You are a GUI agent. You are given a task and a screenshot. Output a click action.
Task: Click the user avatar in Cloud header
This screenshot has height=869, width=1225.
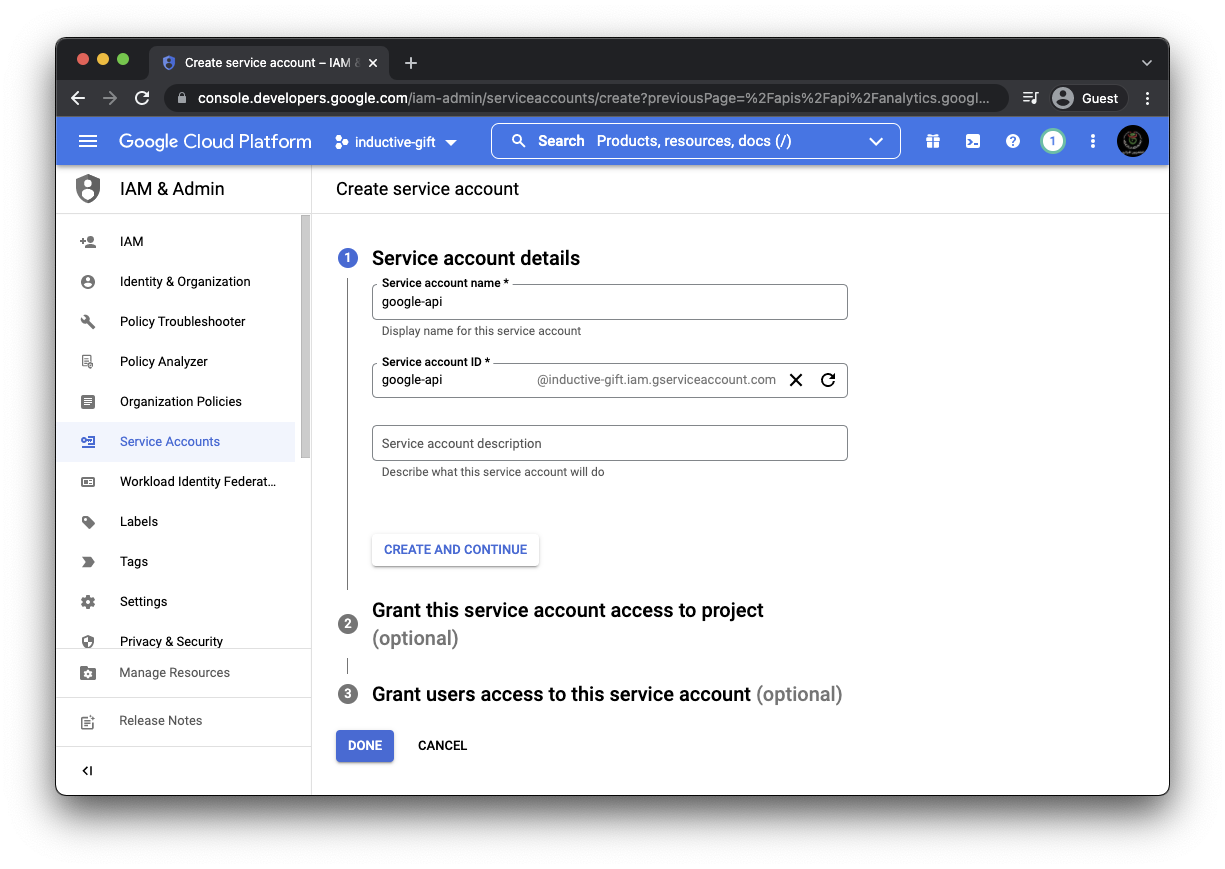(x=1133, y=141)
